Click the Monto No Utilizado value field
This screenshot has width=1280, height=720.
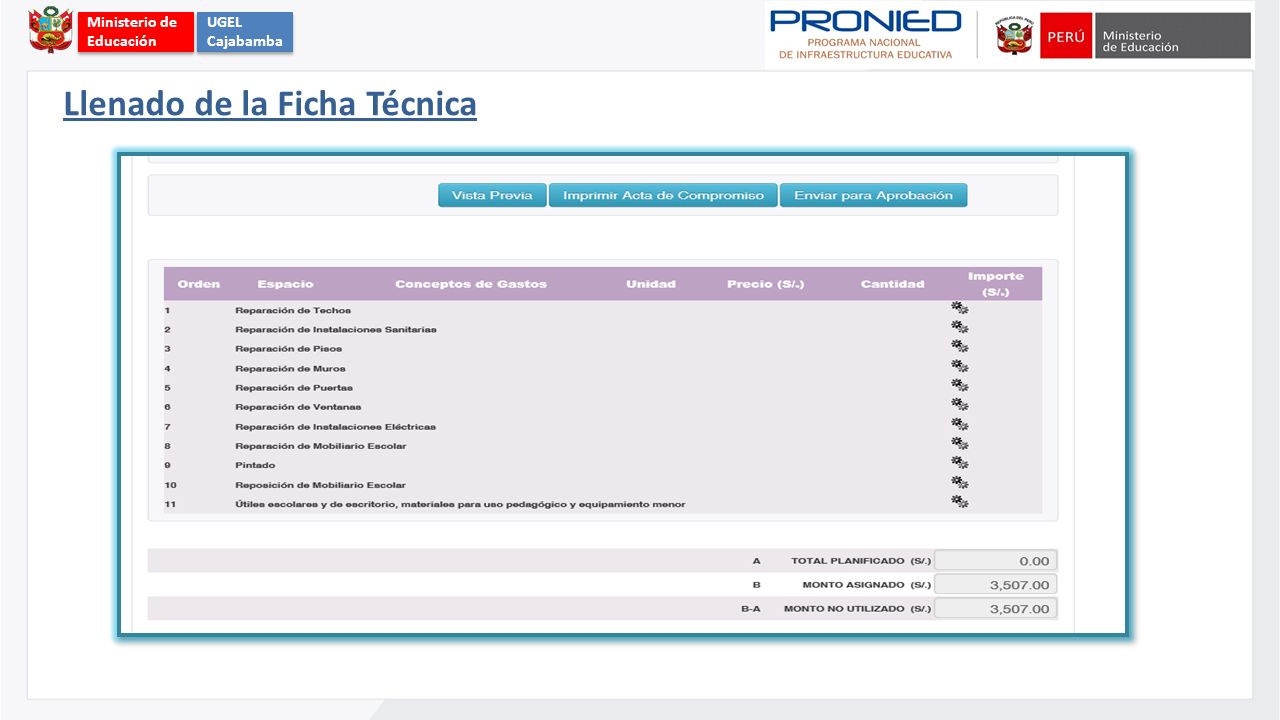click(x=996, y=609)
